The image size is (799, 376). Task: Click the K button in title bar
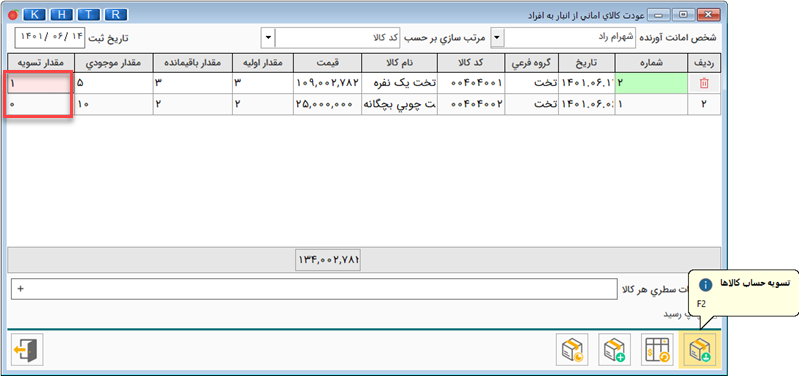point(35,15)
